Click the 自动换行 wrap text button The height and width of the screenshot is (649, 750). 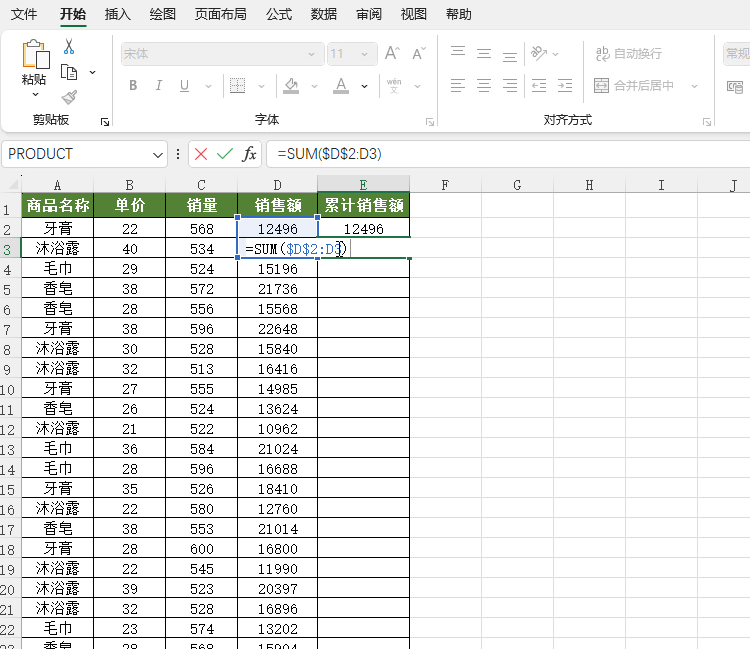[629, 54]
